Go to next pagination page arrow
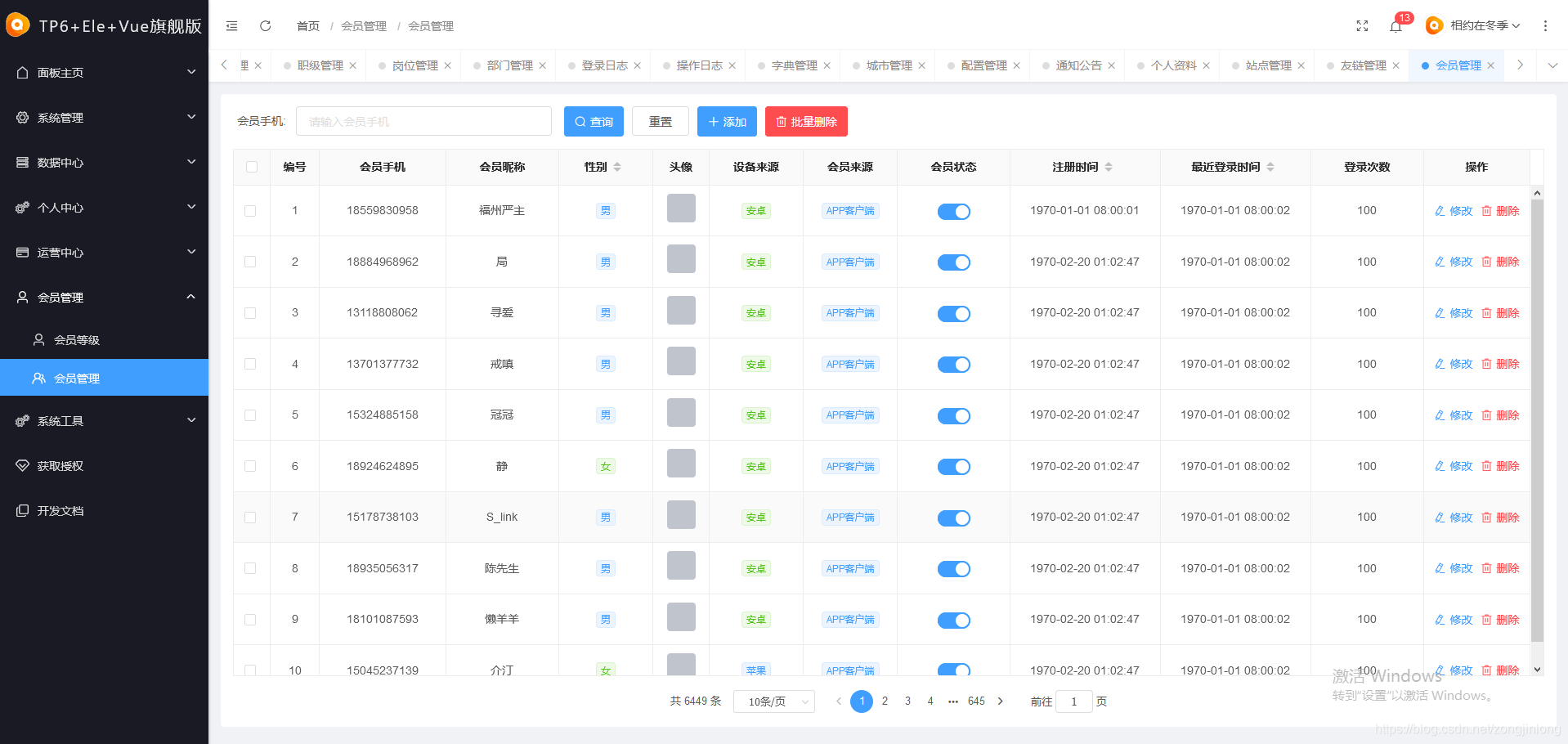Screen dimensions: 1568x744 click(1001, 701)
